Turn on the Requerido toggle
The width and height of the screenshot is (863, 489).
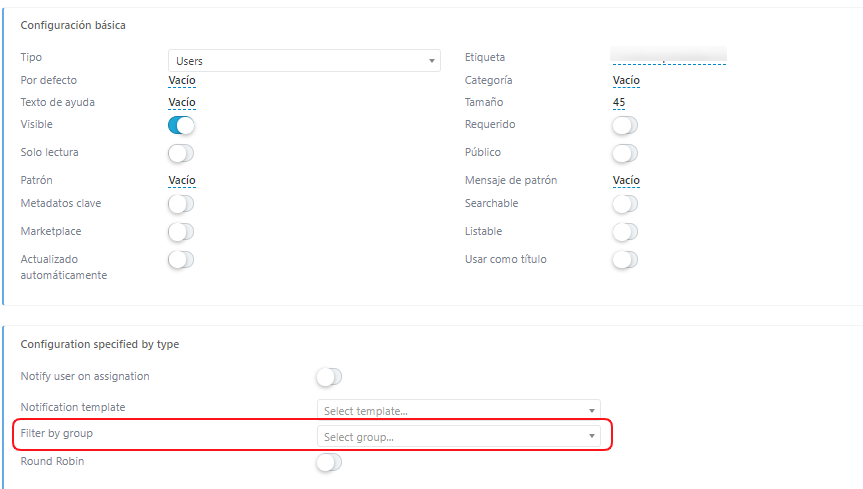pyautogui.click(x=625, y=125)
